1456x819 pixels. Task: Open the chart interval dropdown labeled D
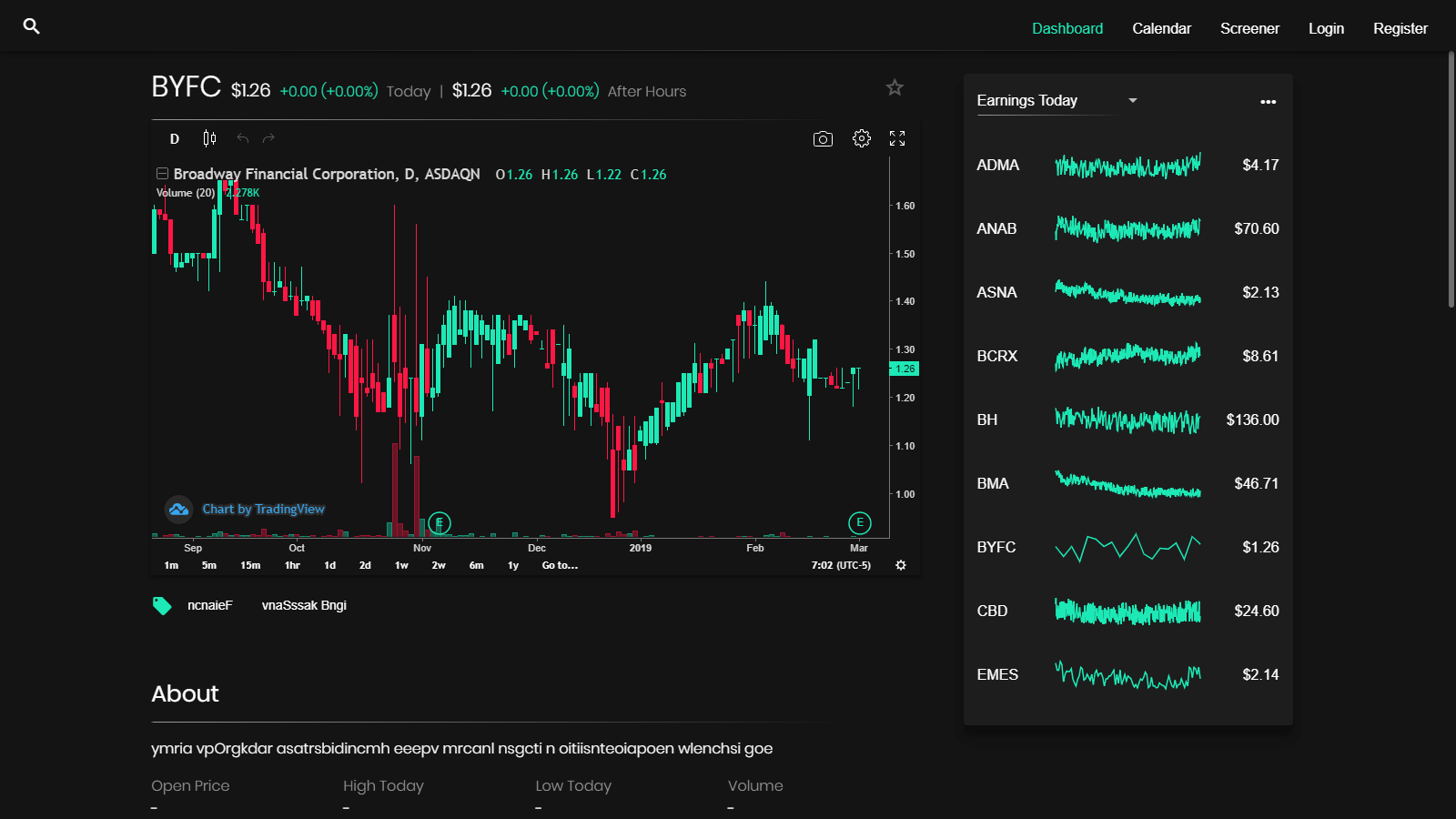pyautogui.click(x=174, y=138)
